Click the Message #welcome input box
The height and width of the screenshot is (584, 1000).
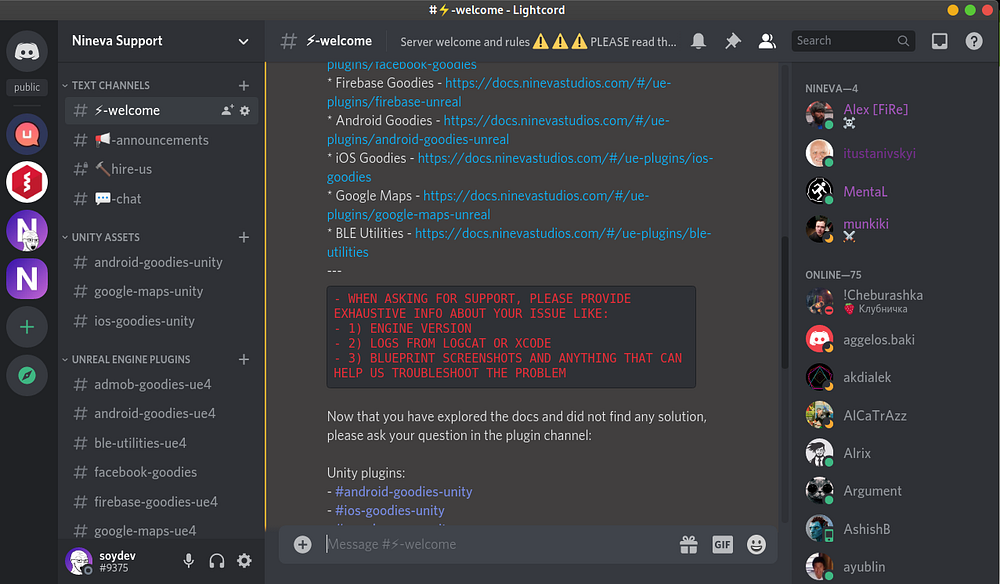pyautogui.click(x=497, y=544)
